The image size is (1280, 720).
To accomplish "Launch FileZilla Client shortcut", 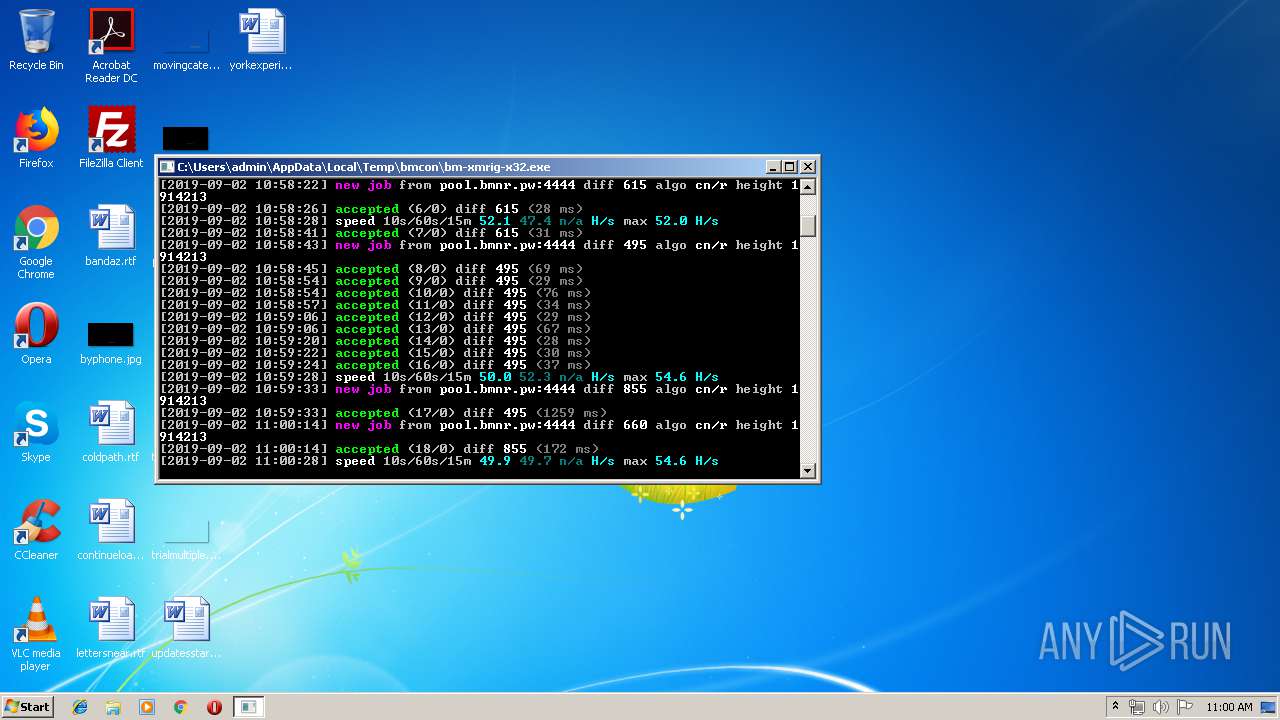I will pyautogui.click(x=111, y=139).
